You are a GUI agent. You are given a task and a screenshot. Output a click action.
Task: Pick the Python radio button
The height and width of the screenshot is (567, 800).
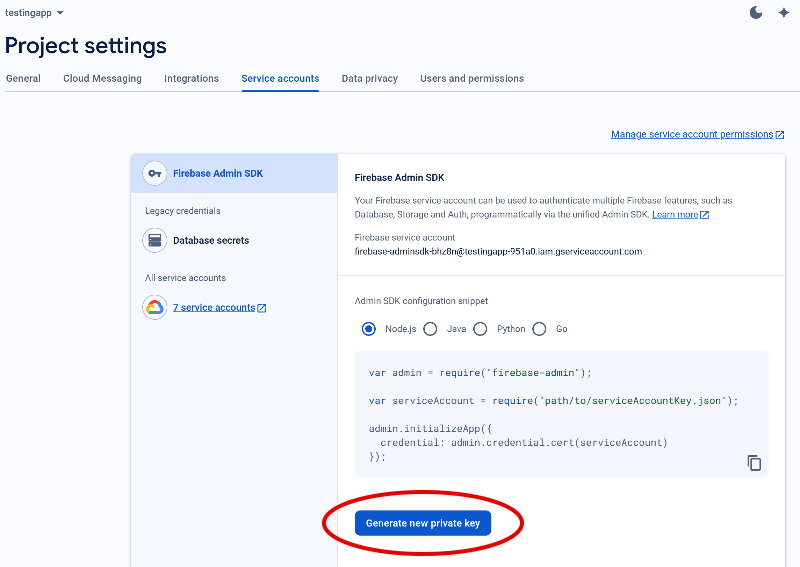coord(480,329)
